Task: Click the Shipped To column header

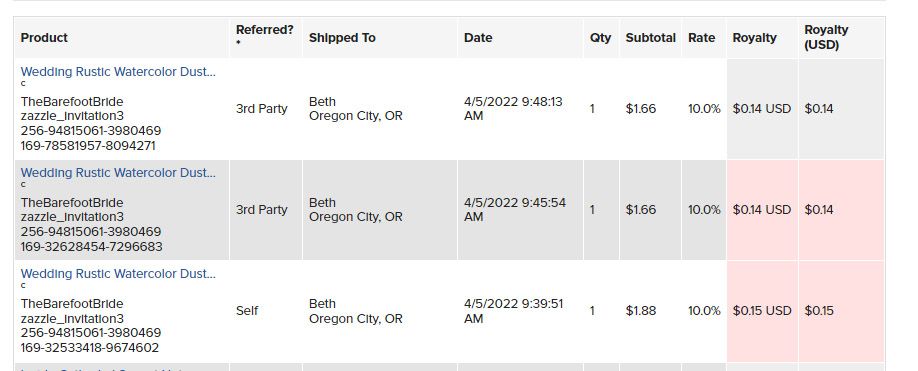Action: (342, 37)
